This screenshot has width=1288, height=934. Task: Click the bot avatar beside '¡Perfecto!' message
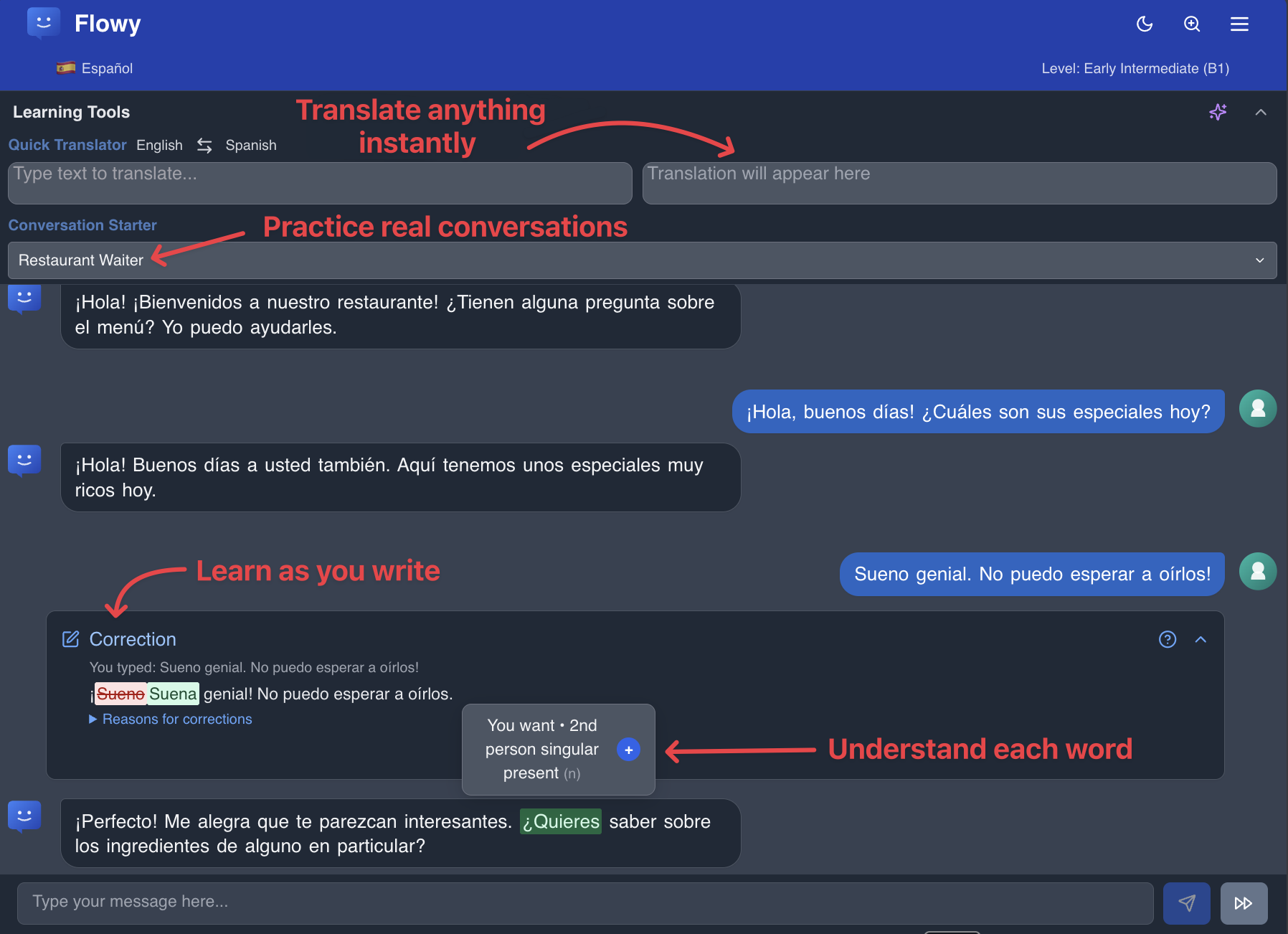(x=24, y=816)
